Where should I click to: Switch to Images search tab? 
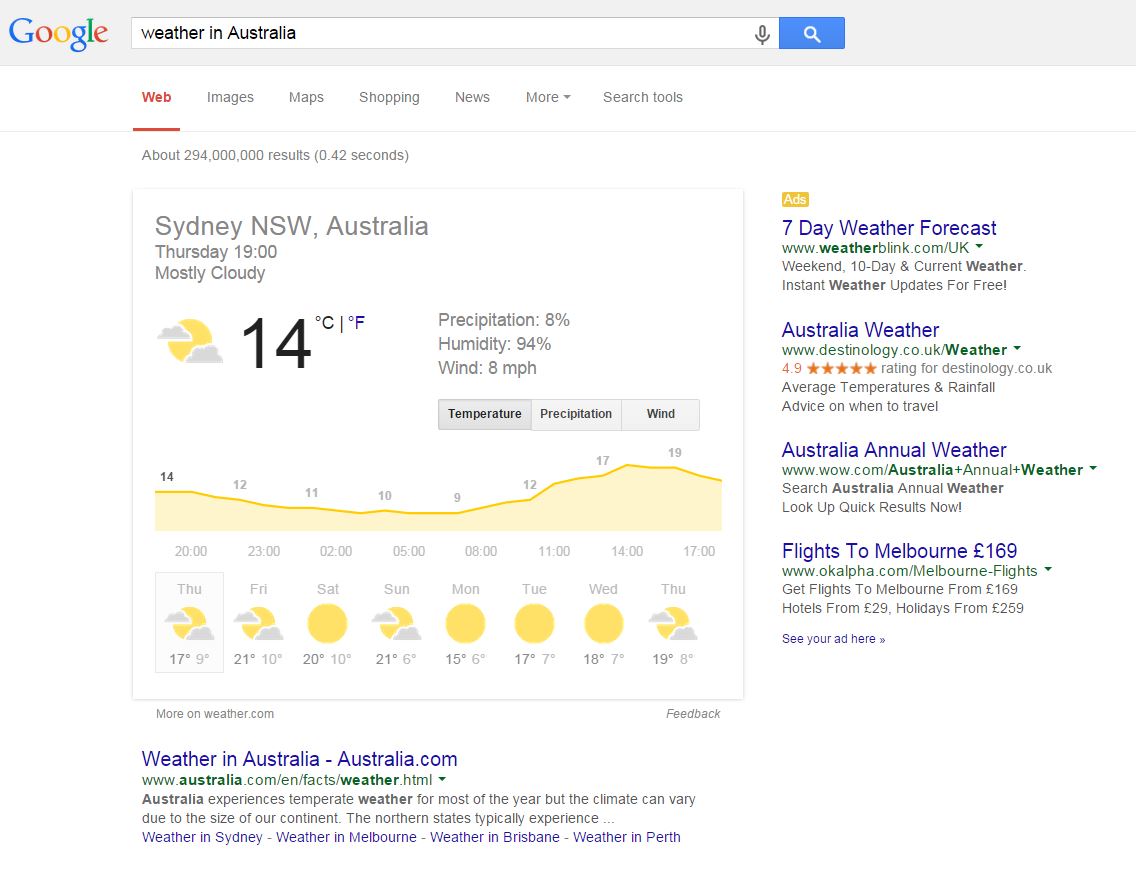coord(230,97)
